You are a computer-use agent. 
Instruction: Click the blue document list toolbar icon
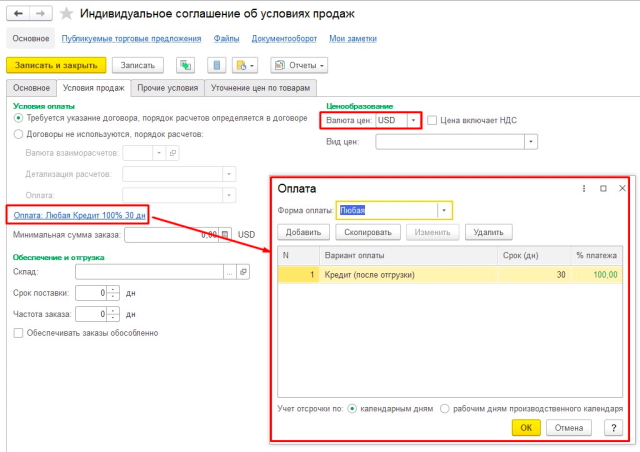(x=215, y=65)
